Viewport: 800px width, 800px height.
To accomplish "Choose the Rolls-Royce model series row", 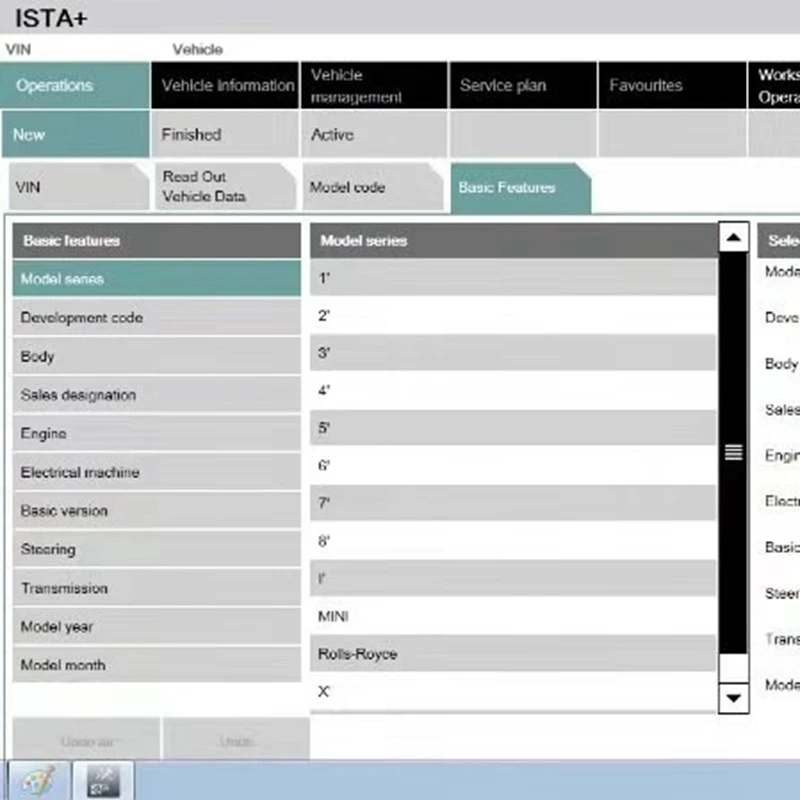I will (x=513, y=654).
